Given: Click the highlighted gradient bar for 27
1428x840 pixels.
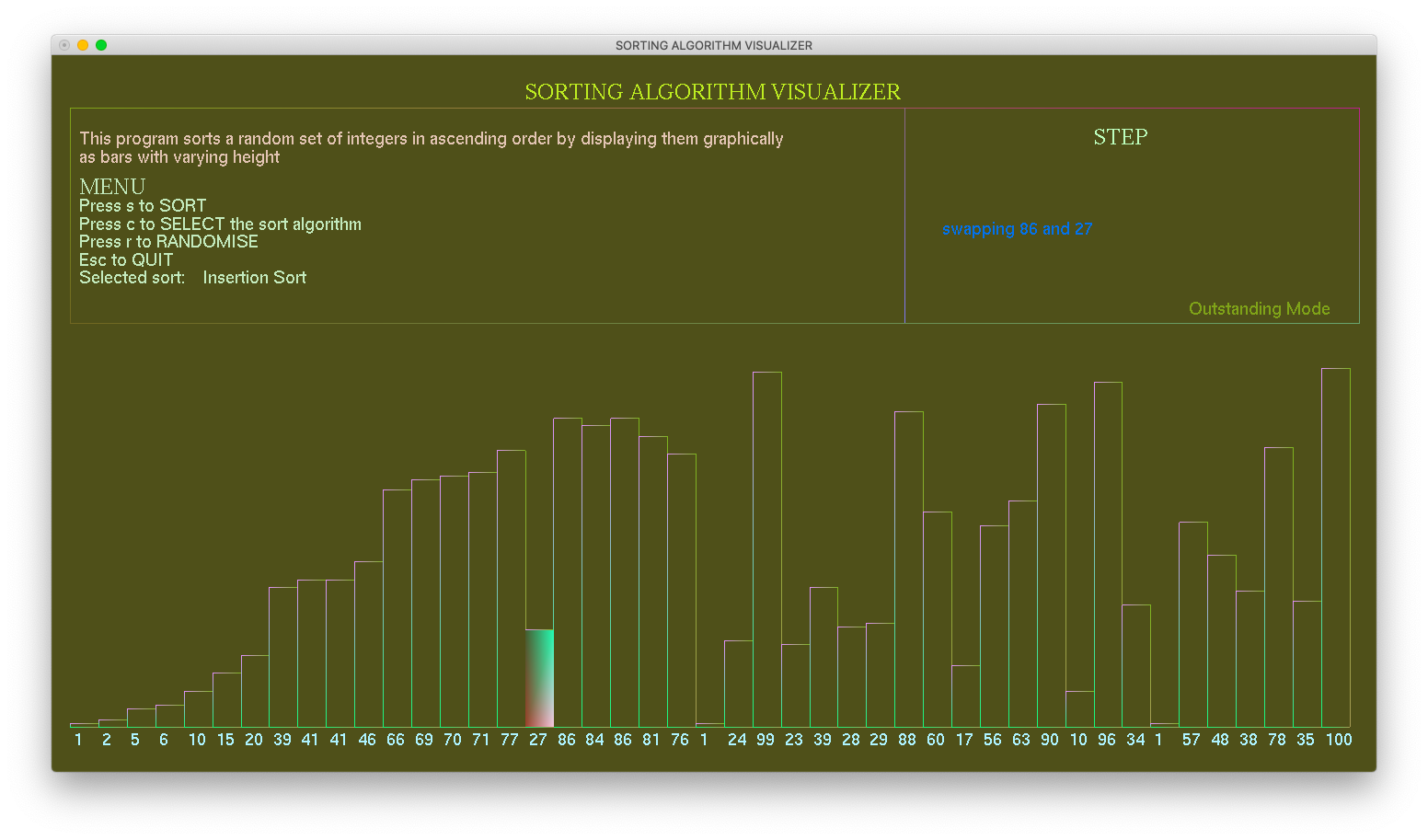Looking at the screenshot, I should click(x=539, y=678).
